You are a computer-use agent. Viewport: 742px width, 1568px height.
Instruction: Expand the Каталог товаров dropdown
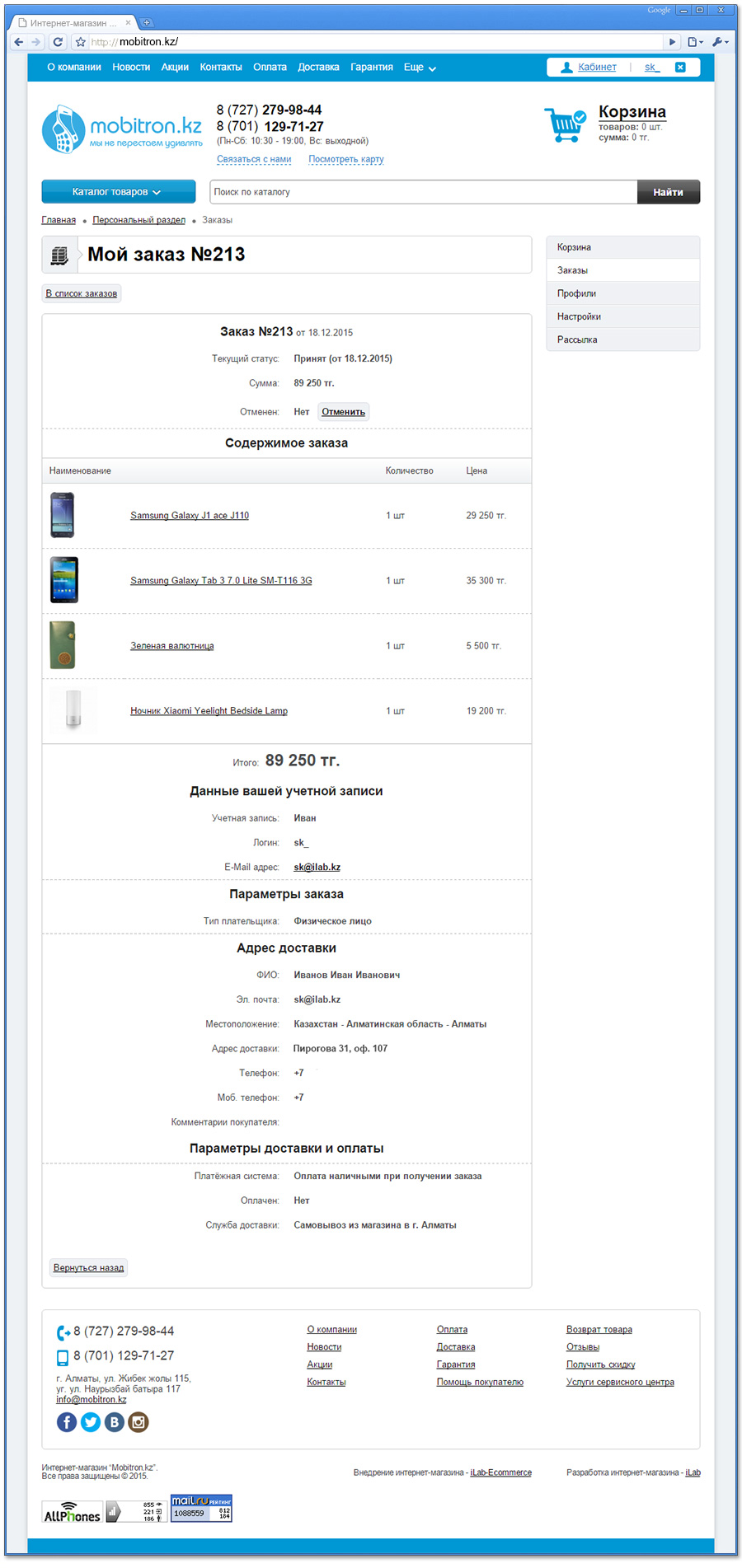click(119, 192)
